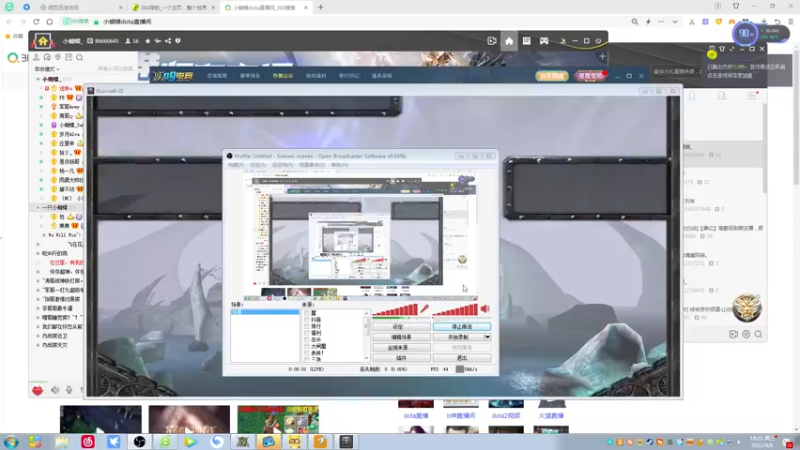Click the golden lion badge in right panel
Viewport: 800px width, 450px height.
[747, 308]
